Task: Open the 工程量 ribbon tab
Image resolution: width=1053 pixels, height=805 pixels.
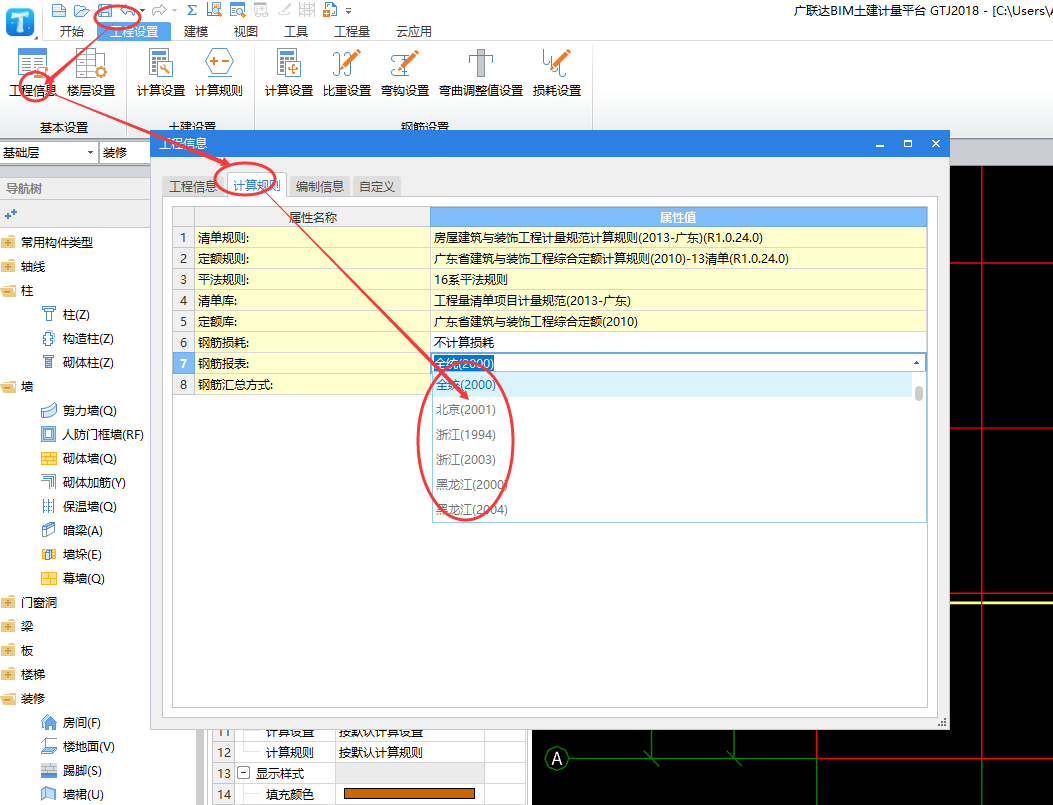Action: [352, 32]
